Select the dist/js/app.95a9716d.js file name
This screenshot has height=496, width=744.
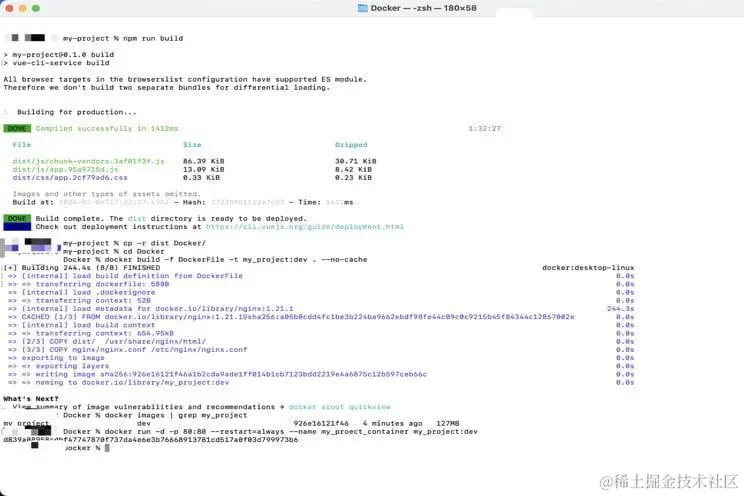click(65, 169)
